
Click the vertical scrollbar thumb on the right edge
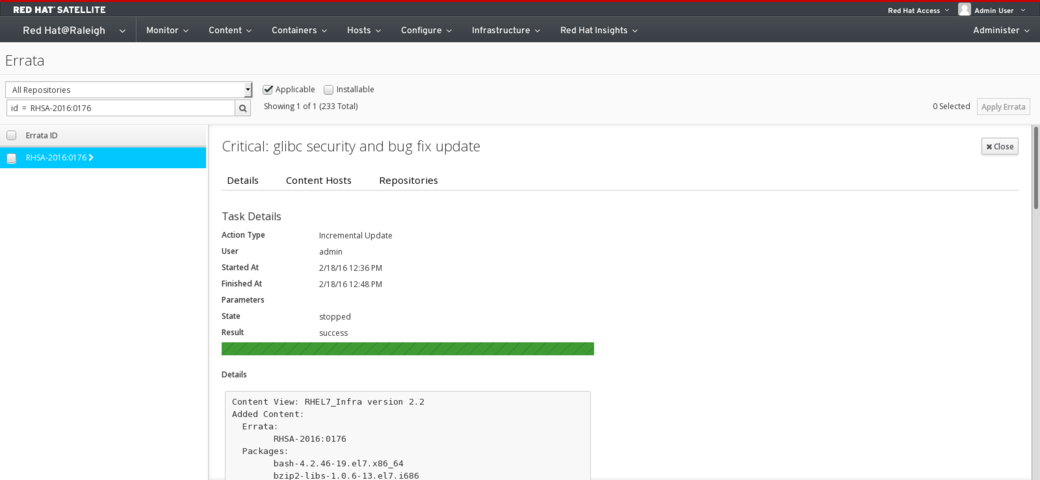point(1035,167)
